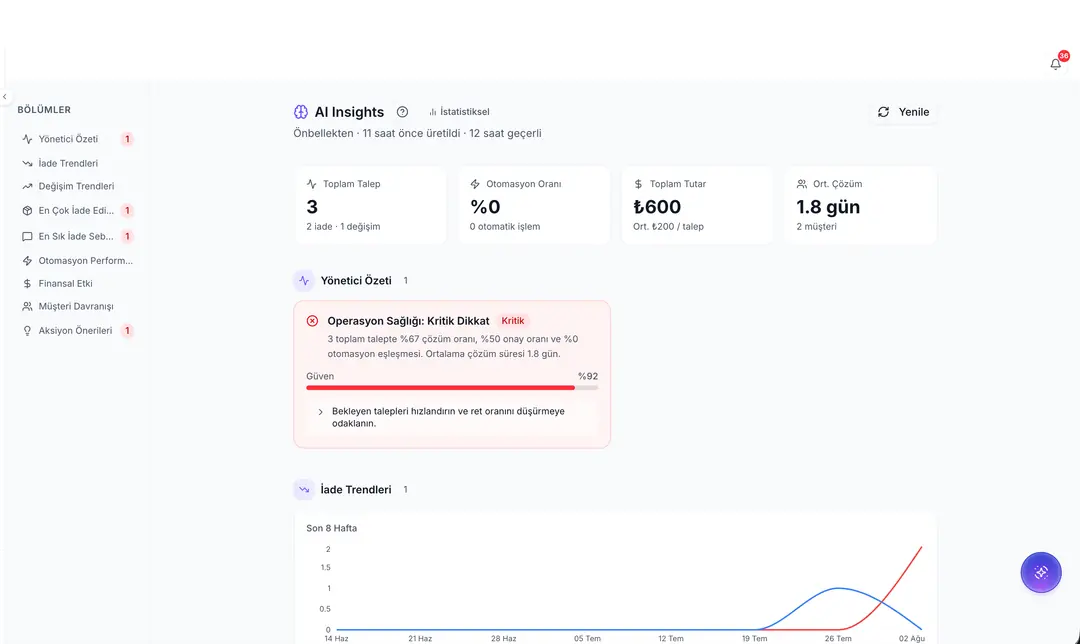Screen dimensions: 1080x644
Task: Open the notifications bell icon
Action: (x=1055, y=64)
